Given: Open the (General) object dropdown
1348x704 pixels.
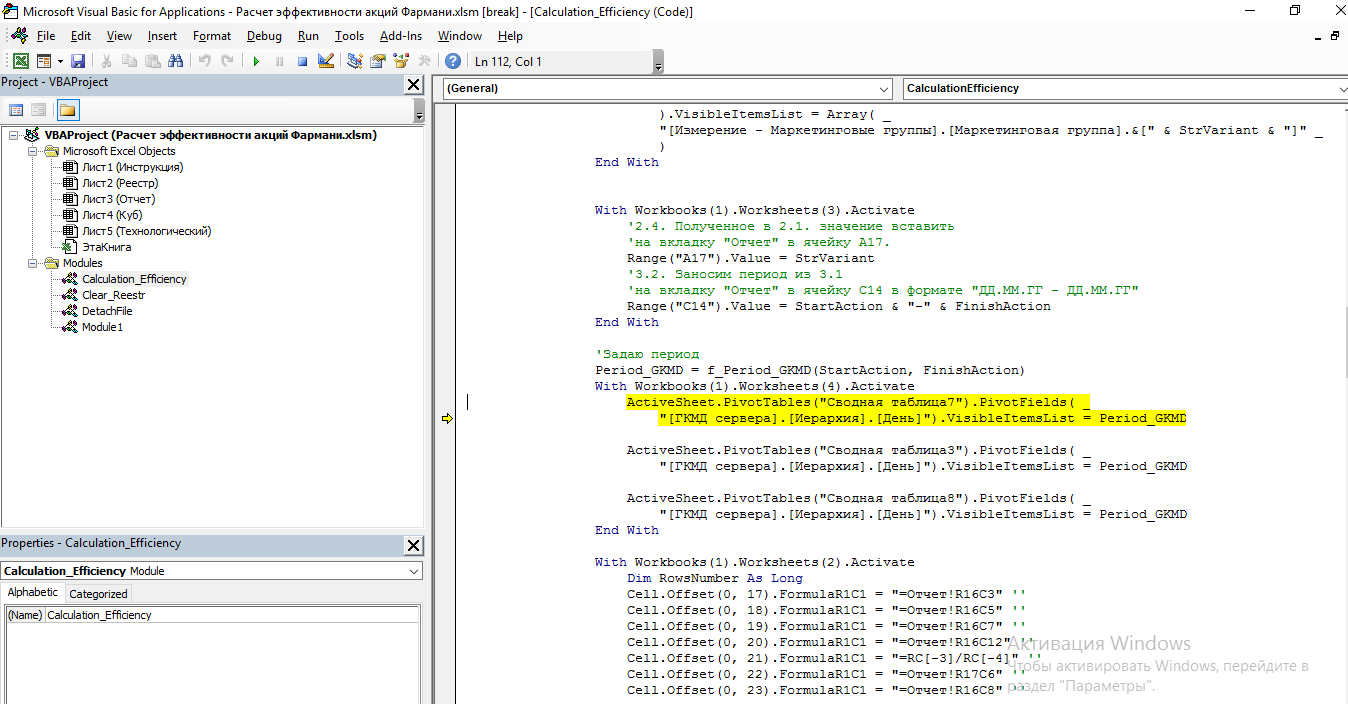Looking at the screenshot, I should [x=882, y=89].
